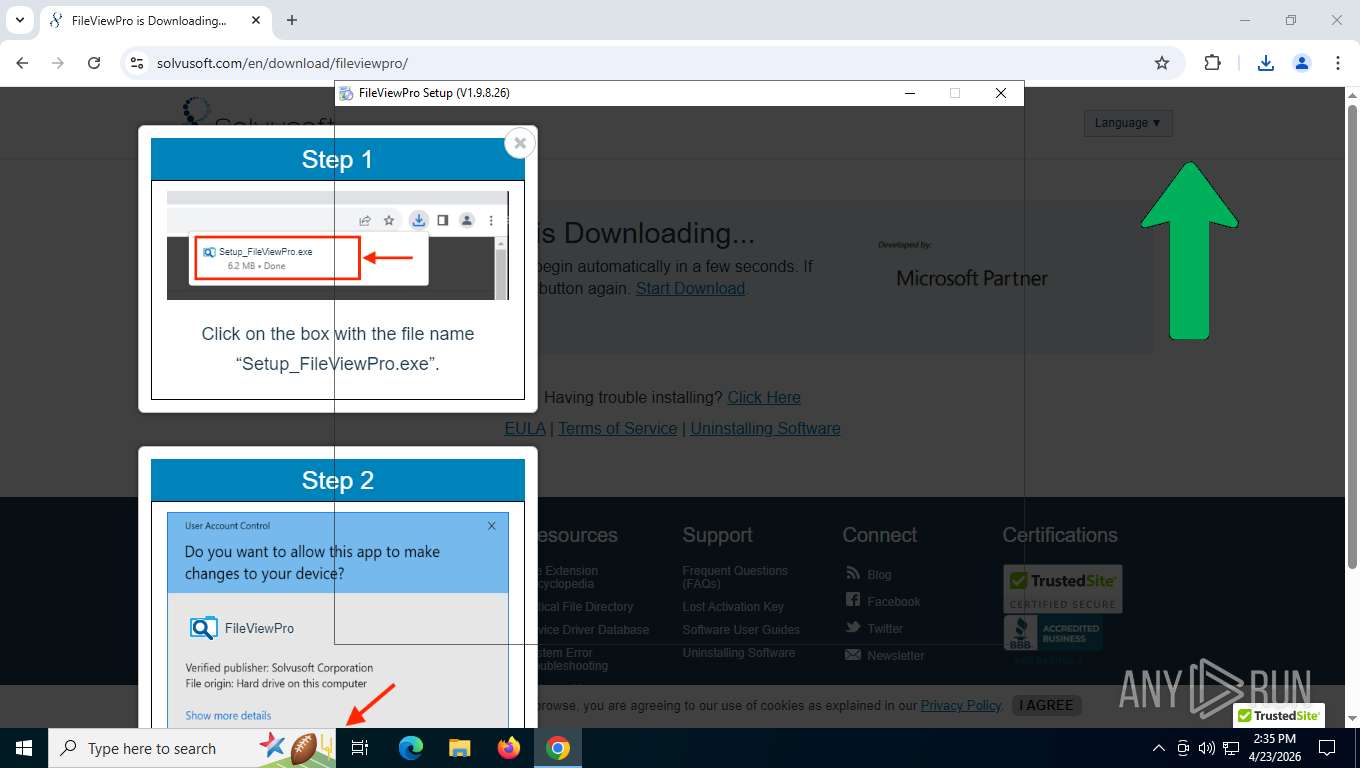Switch to Chrome on the taskbar
This screenshot has width=1360, height=768.
(x=558, y=748)
